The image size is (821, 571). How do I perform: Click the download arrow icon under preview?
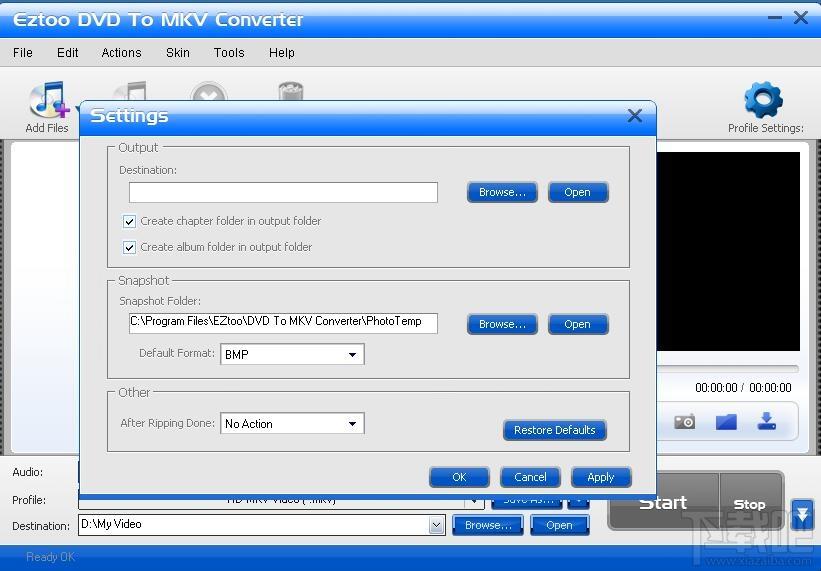click(x=767, y=421)
